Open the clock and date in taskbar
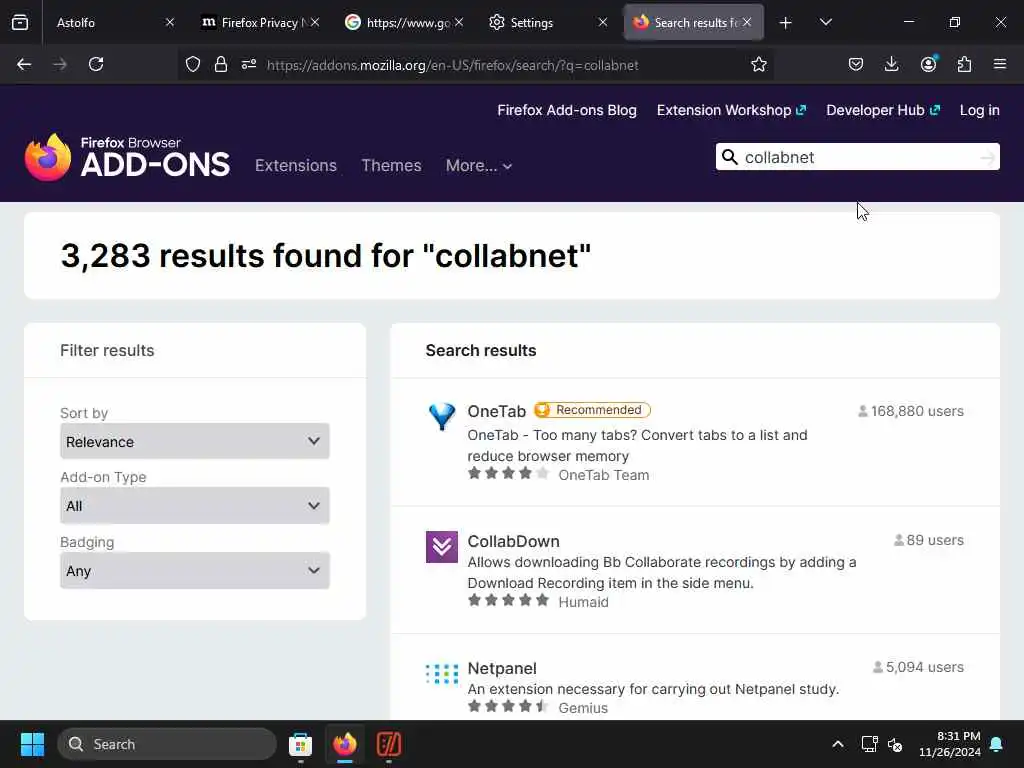The height and width of the screenshot is (768, 1024). point(950,744)
